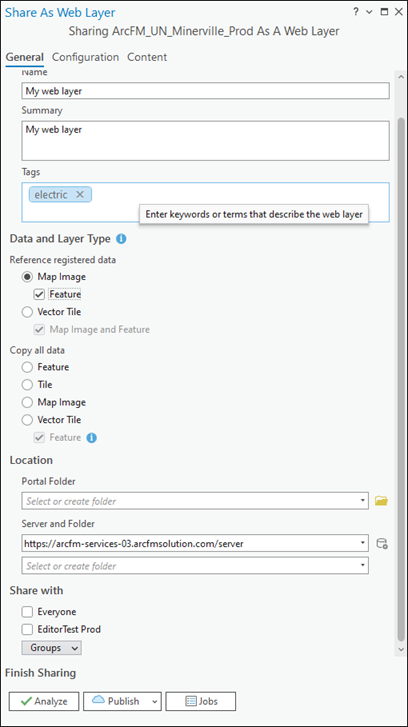
Task: Open the Publish button dropdown arrow
Action: [x=154, y=702]
